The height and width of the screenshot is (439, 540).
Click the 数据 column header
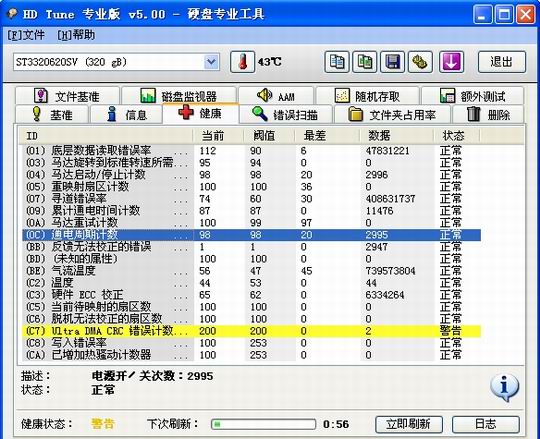[380, 136]
